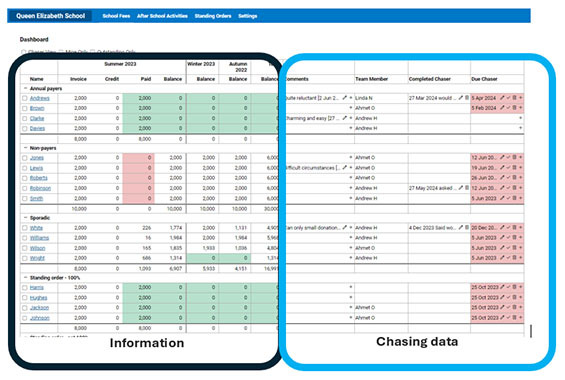Collapse the Sporadic group

(x=25, y=218)
